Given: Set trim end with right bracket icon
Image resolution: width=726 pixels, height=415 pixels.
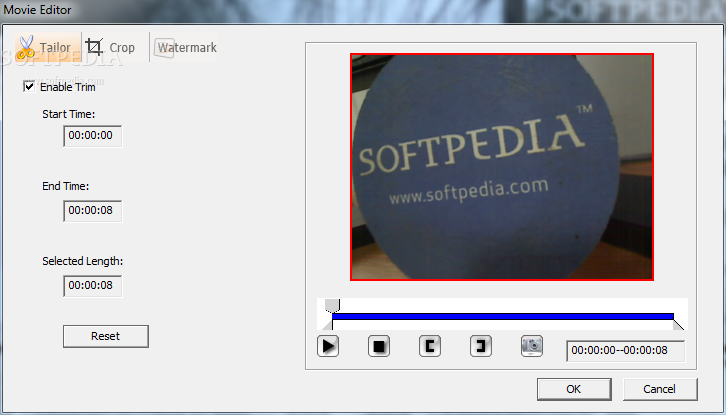Looking at the screenshot, I should tap(481, 346).
